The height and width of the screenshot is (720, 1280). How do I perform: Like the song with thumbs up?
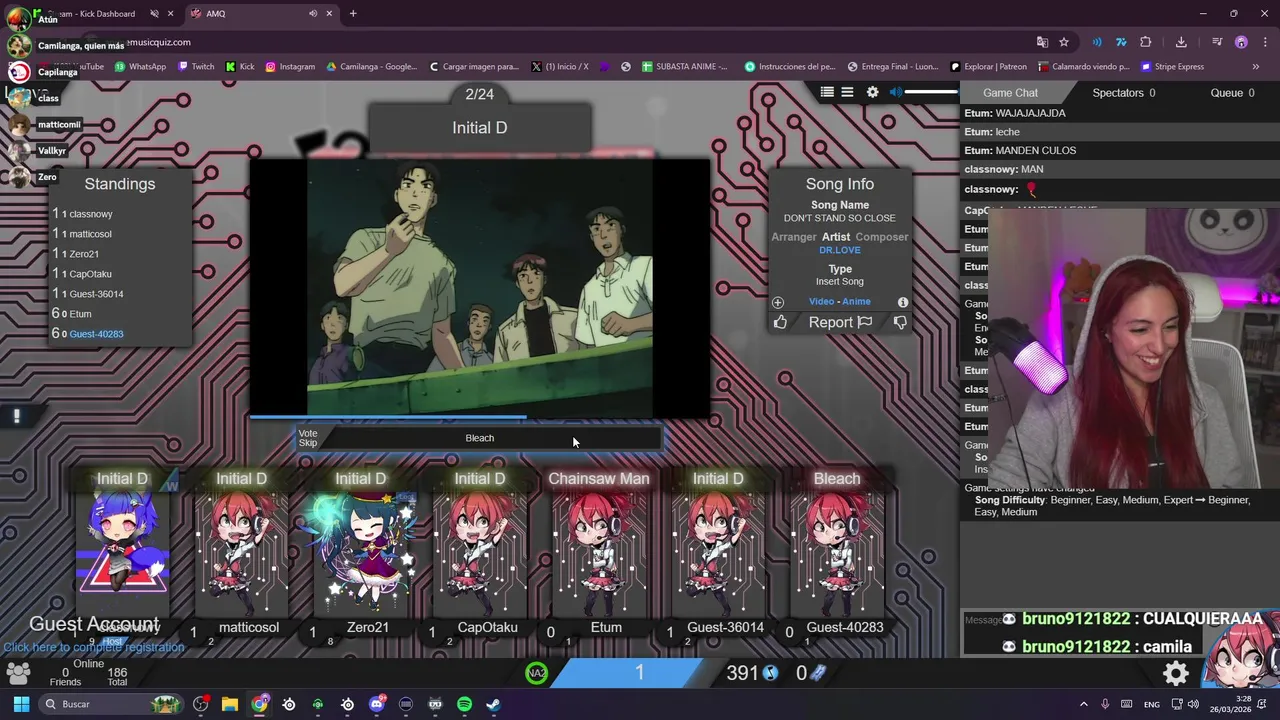pyautogui.click(x=780, y=322)
